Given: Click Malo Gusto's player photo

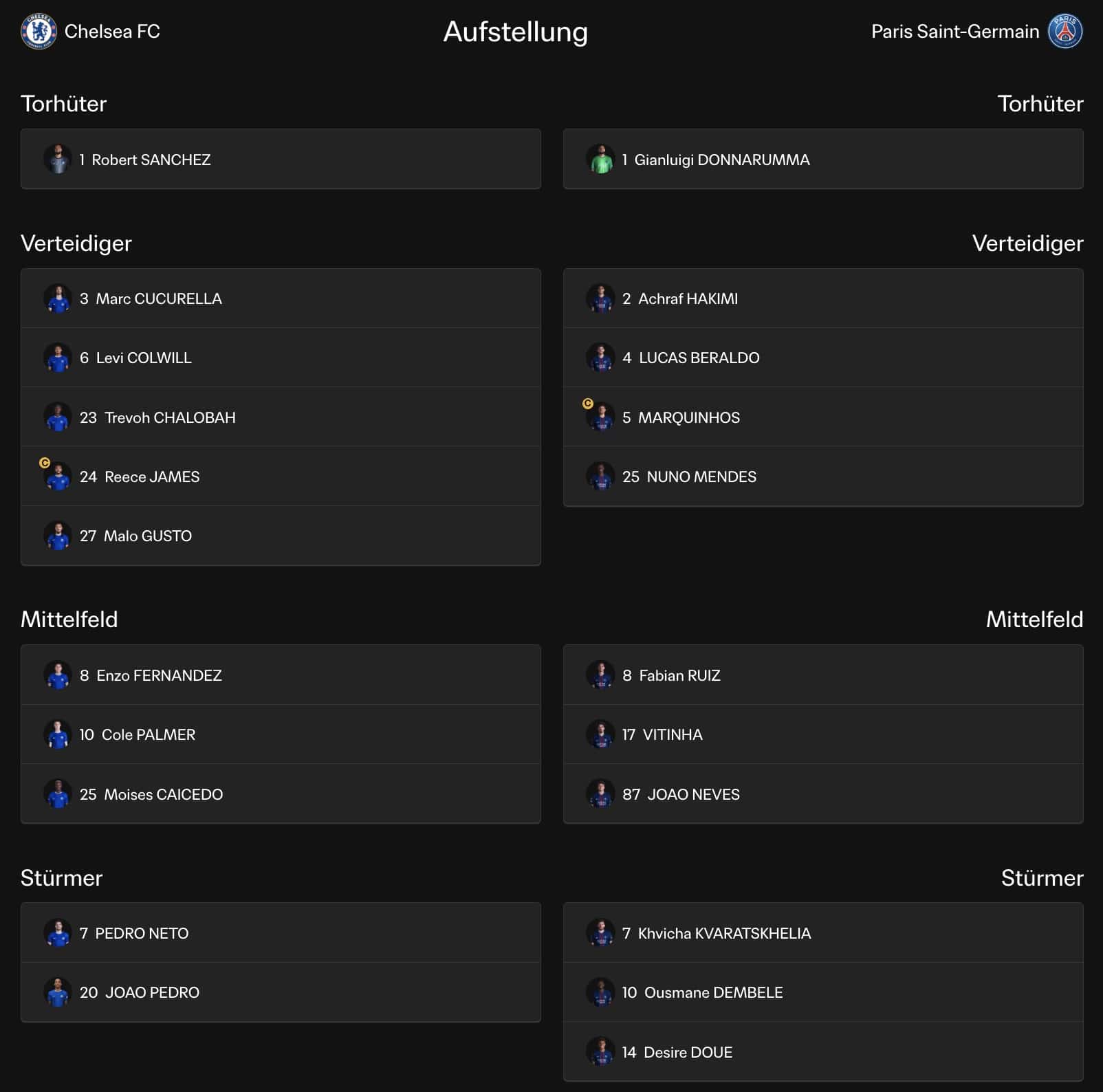Looking at the screenshot, I should click(x=58, y=536).
